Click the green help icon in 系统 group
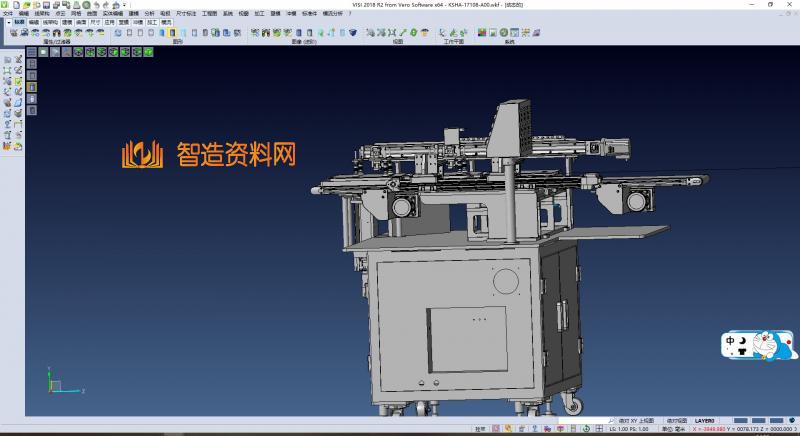Screen dimensions: 800x436 tap(506, 33)
